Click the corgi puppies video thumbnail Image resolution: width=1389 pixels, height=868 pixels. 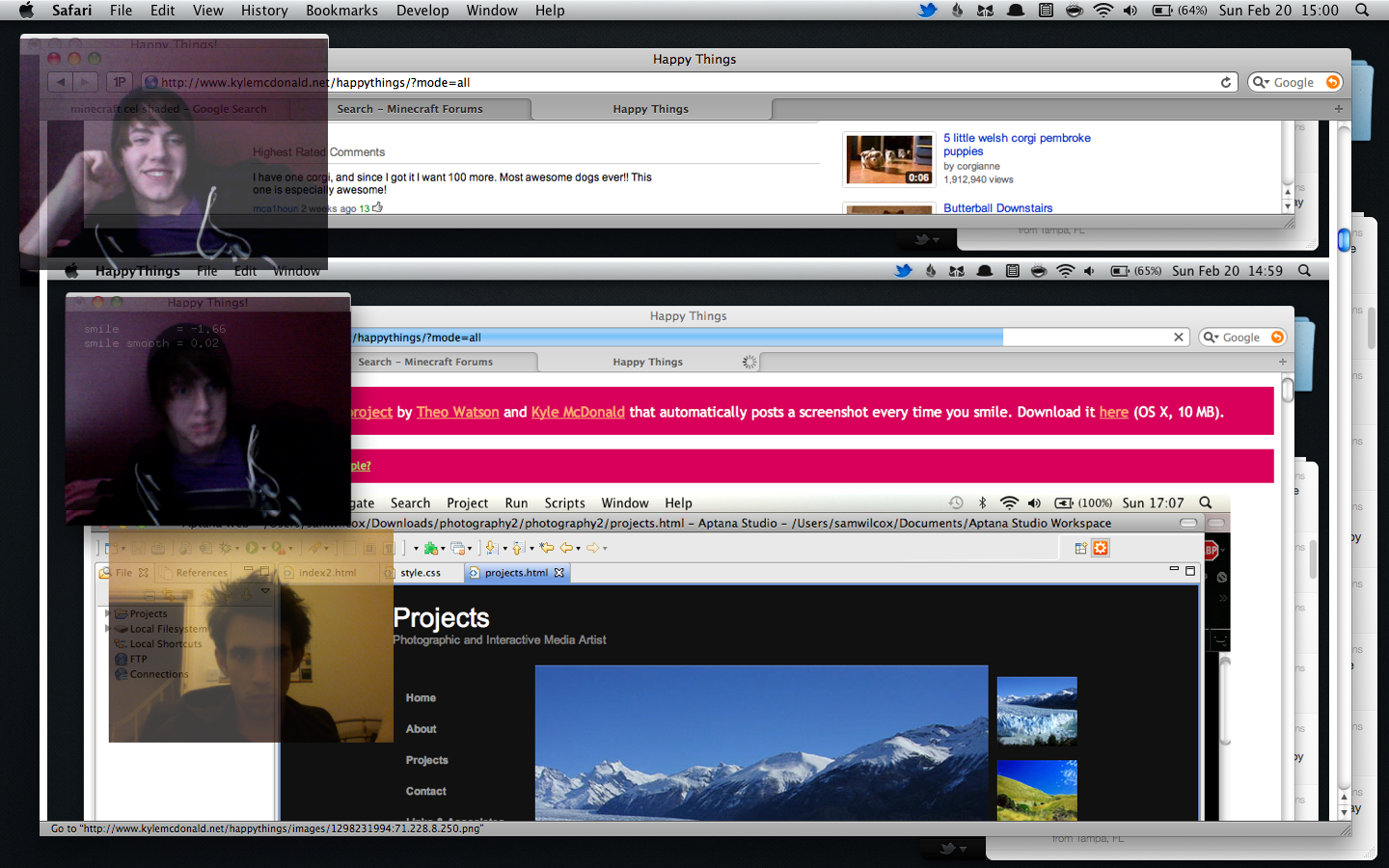click(x=888, y=160)
